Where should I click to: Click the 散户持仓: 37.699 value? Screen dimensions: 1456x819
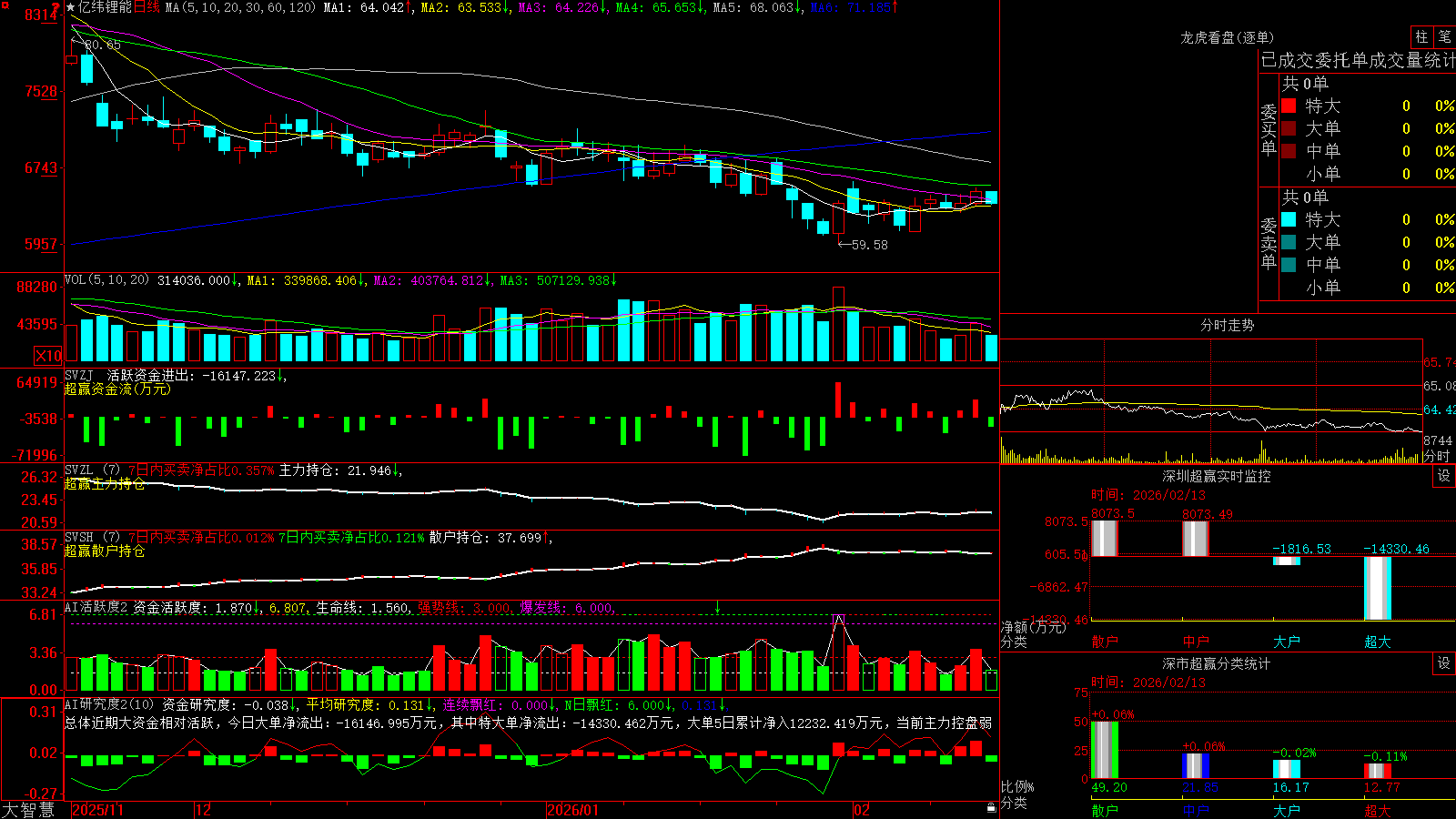[486, 538]
